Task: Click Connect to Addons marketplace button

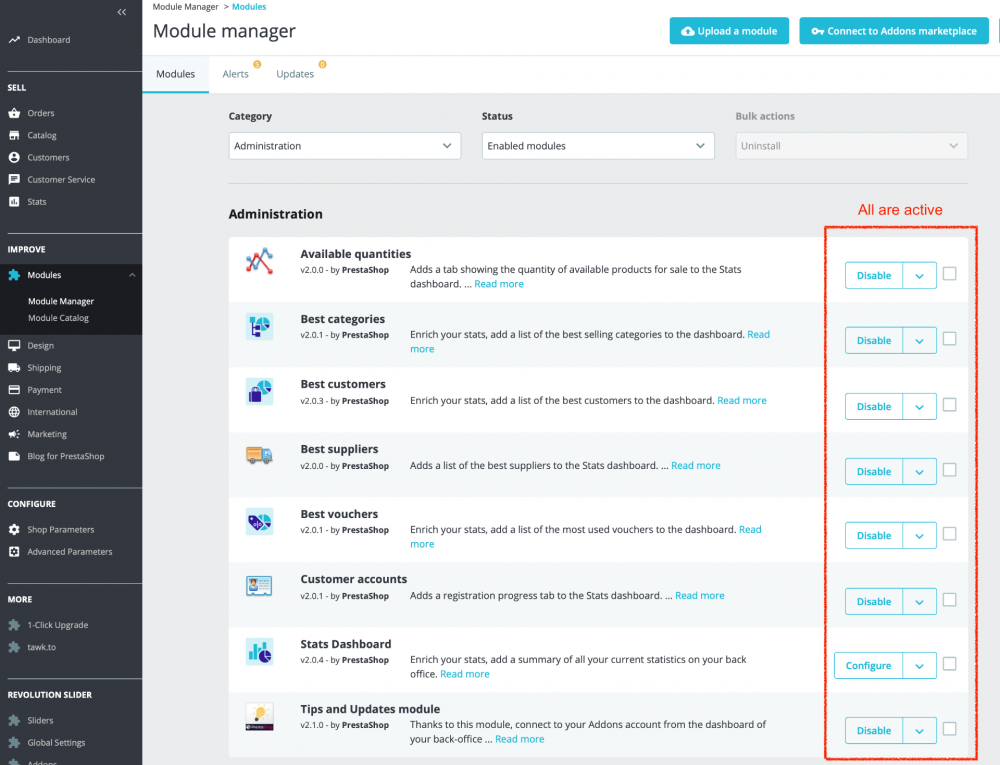Action: coord(893,31)
